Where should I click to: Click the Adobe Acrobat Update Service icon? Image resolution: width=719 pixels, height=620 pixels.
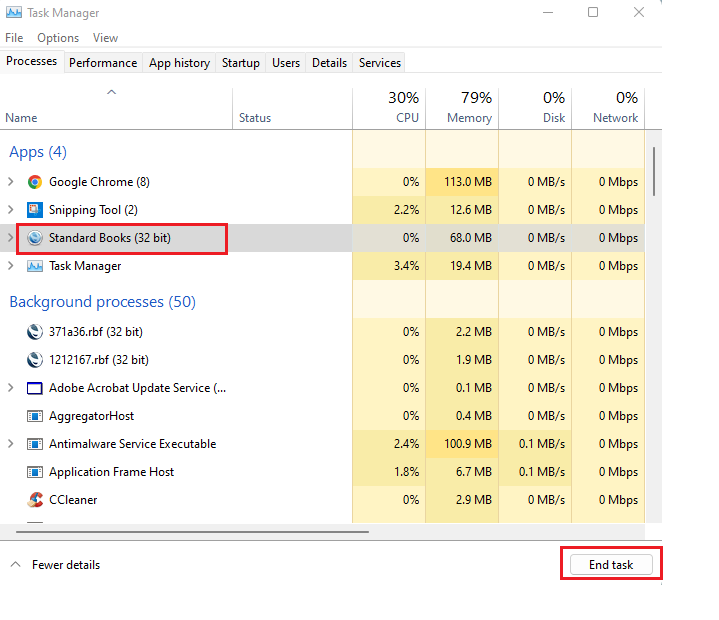point(35,388)
